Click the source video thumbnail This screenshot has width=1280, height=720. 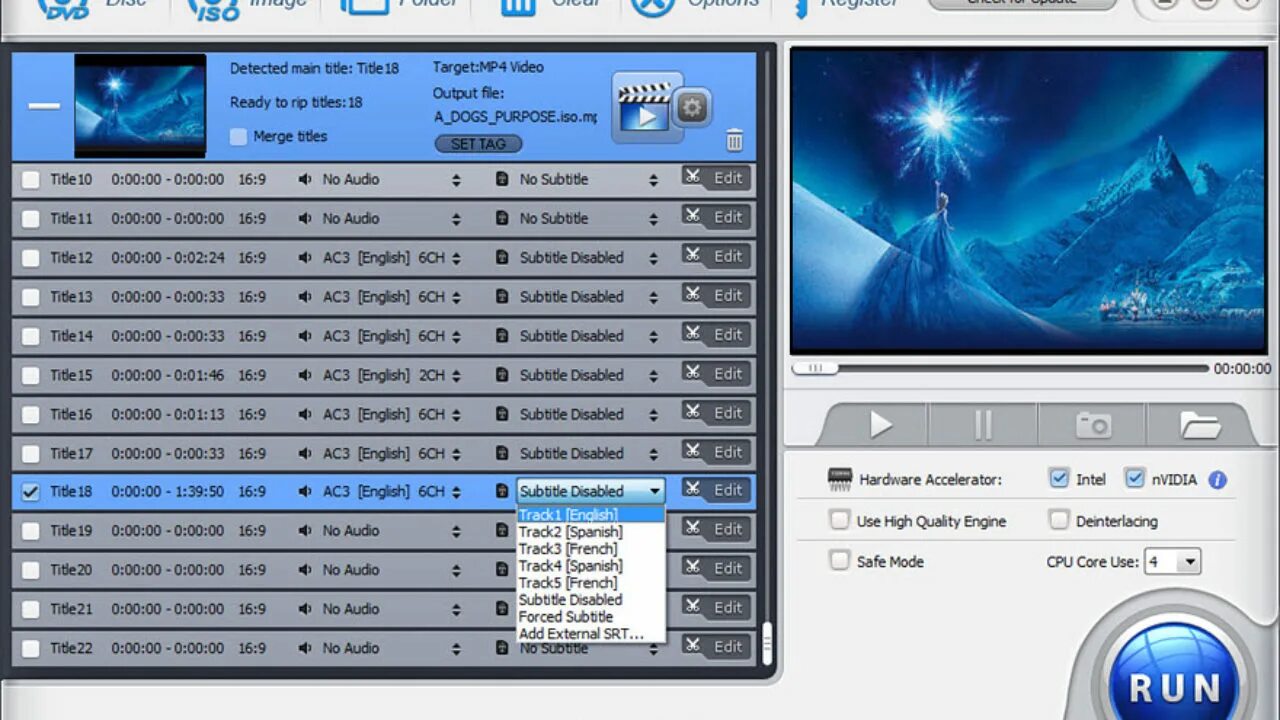(140, 105)
